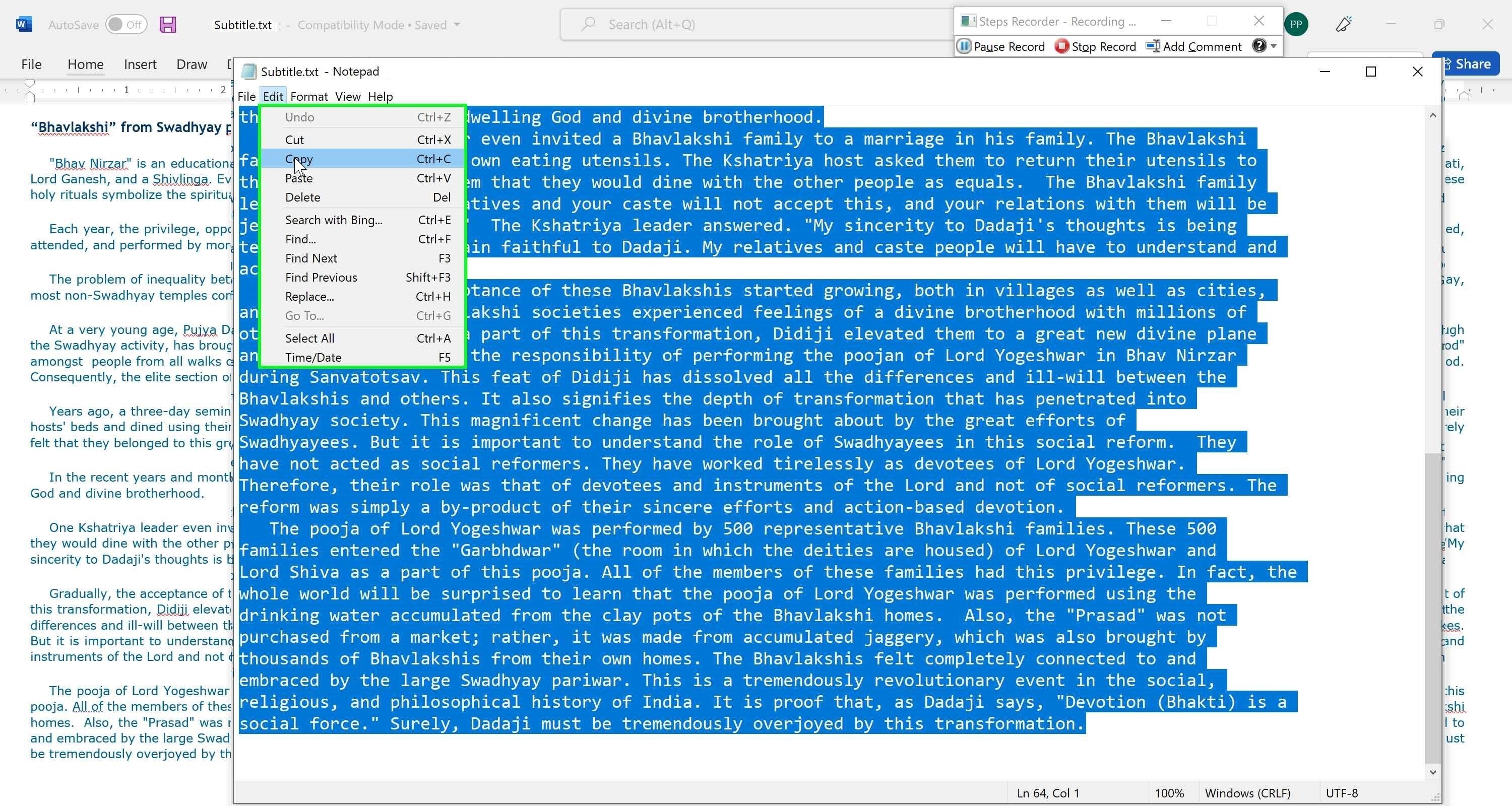This screenshot has height=806, width=1512.
Task: Click Notepad scrollbar down arrow
Action: (1433, 773)
